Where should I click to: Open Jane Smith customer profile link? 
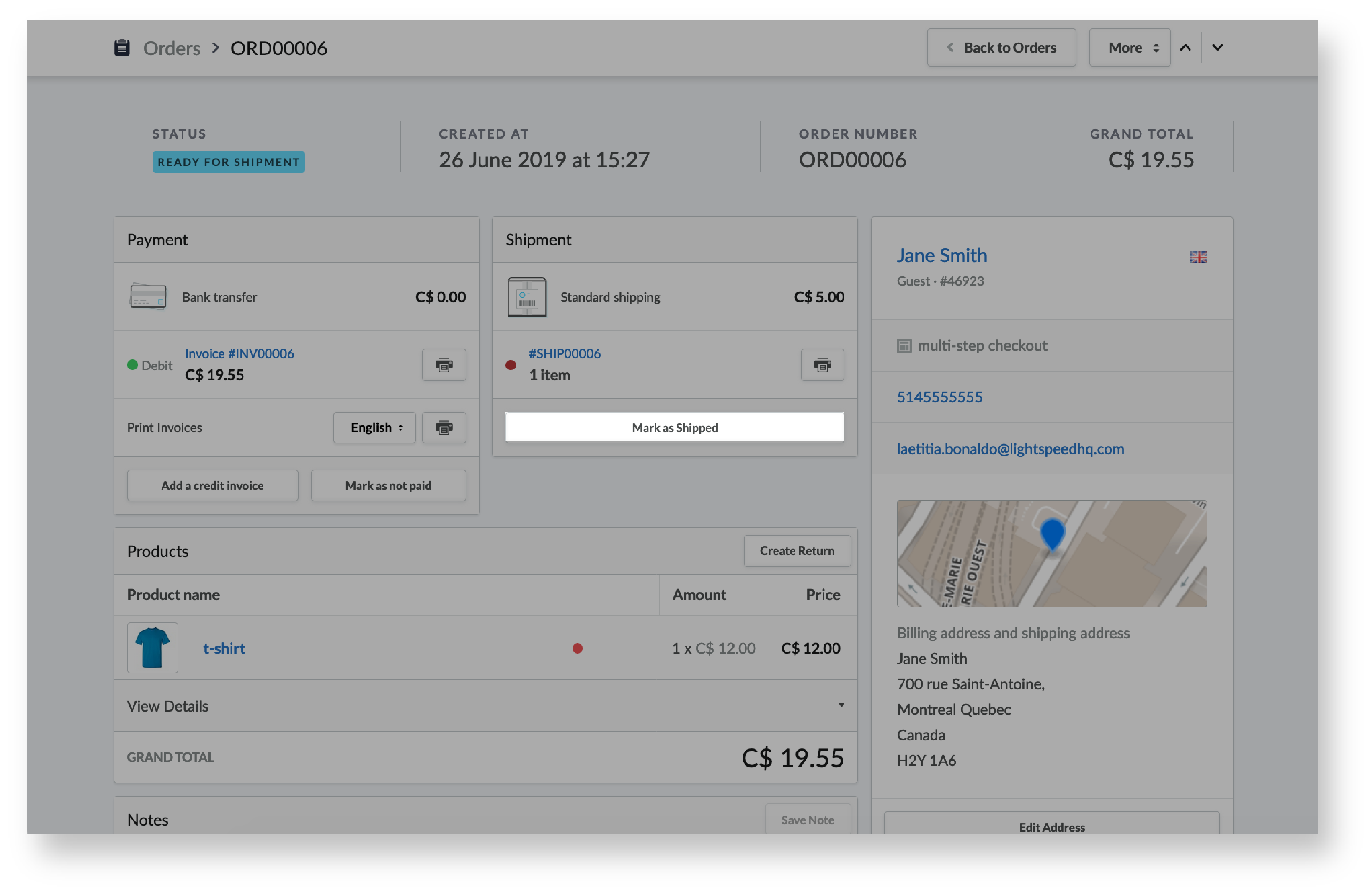(942, 255)
